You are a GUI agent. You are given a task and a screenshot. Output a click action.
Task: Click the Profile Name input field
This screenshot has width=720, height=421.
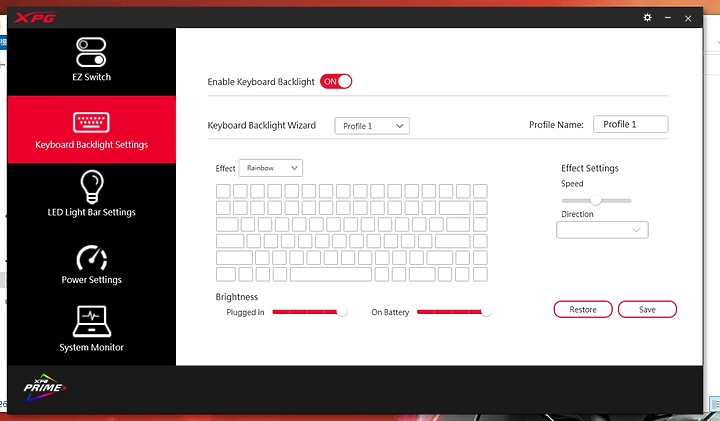[x=630, y=124]
